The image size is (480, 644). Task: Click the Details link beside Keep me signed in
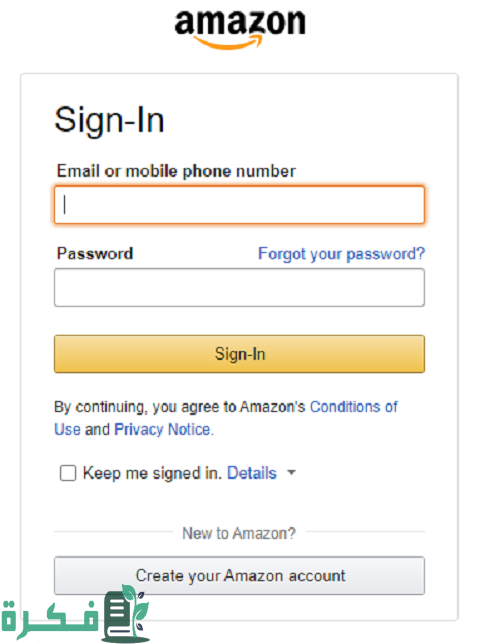pos(252,473)
